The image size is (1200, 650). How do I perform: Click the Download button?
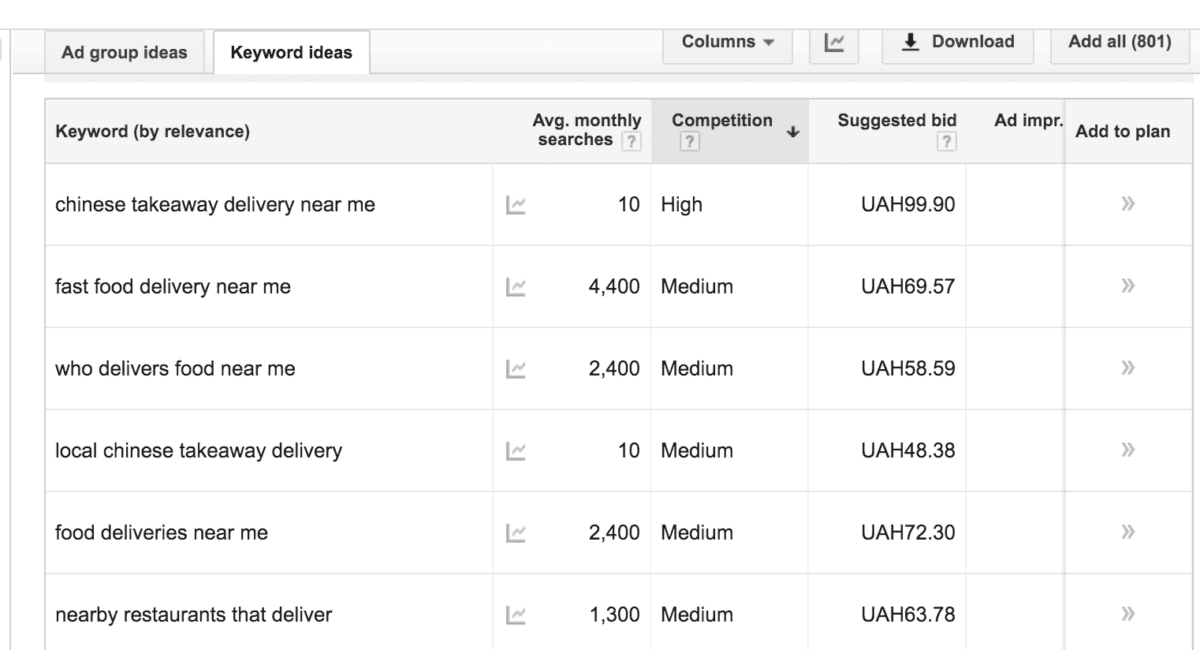(x=957, y=42)
